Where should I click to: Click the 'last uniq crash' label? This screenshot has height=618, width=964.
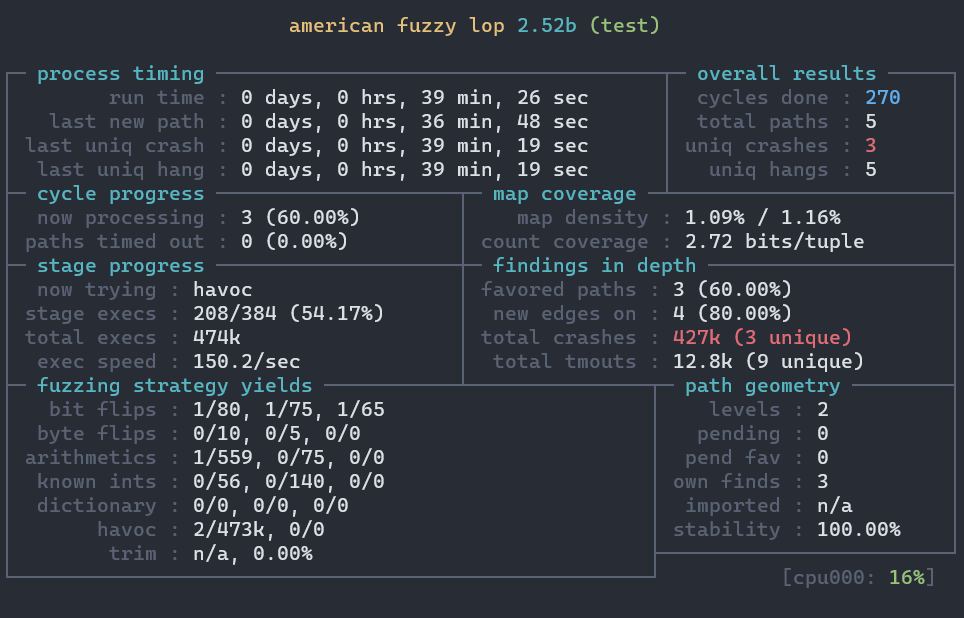114,146
